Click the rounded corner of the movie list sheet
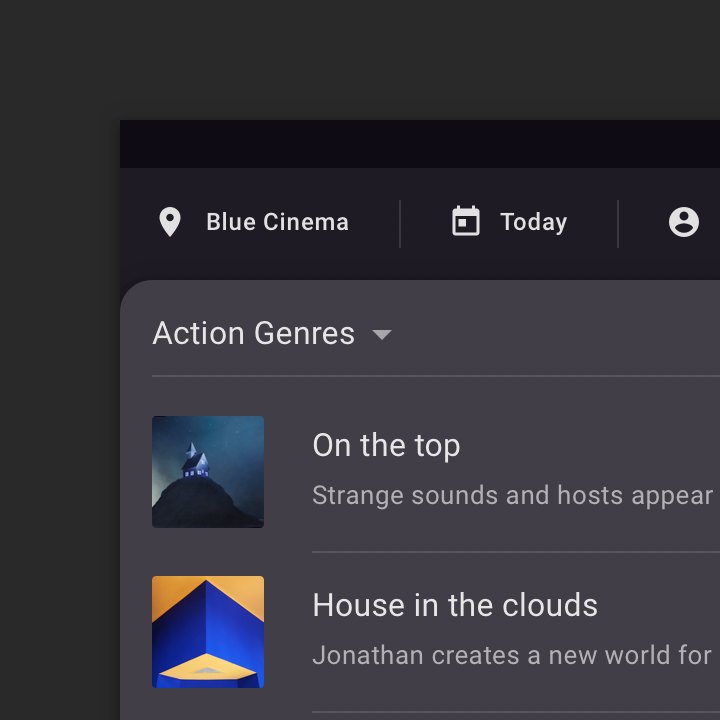Viewport: 720px width, 720px height. click(133, 293)
